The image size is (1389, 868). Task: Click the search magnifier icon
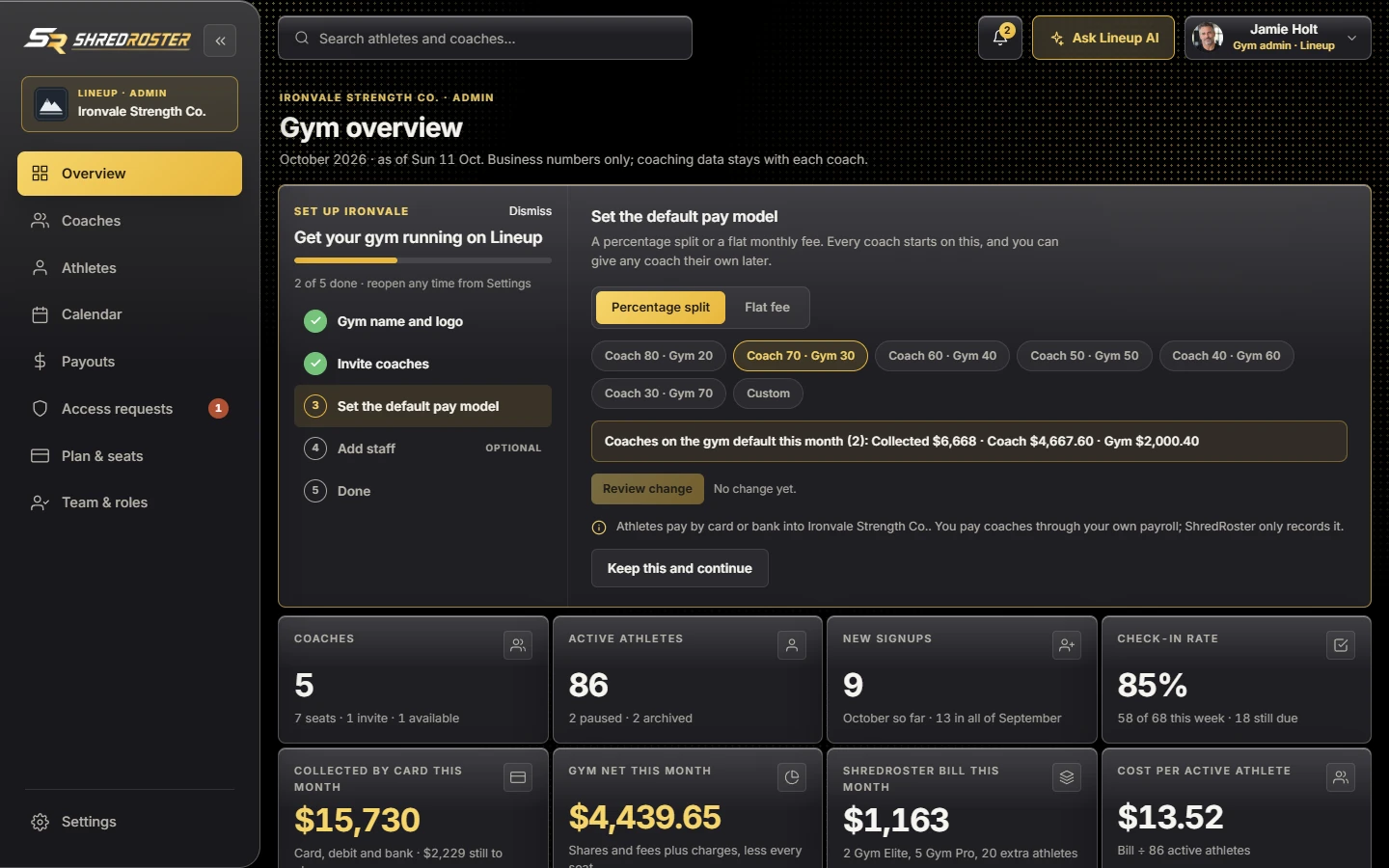(x=302, y=38)
